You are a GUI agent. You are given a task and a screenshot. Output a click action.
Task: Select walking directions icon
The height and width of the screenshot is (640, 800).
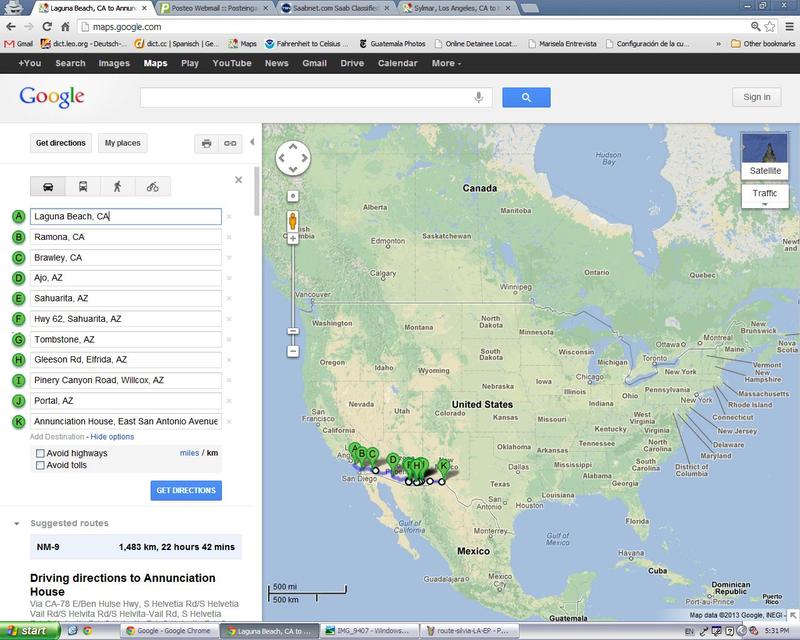pos(117,187)
